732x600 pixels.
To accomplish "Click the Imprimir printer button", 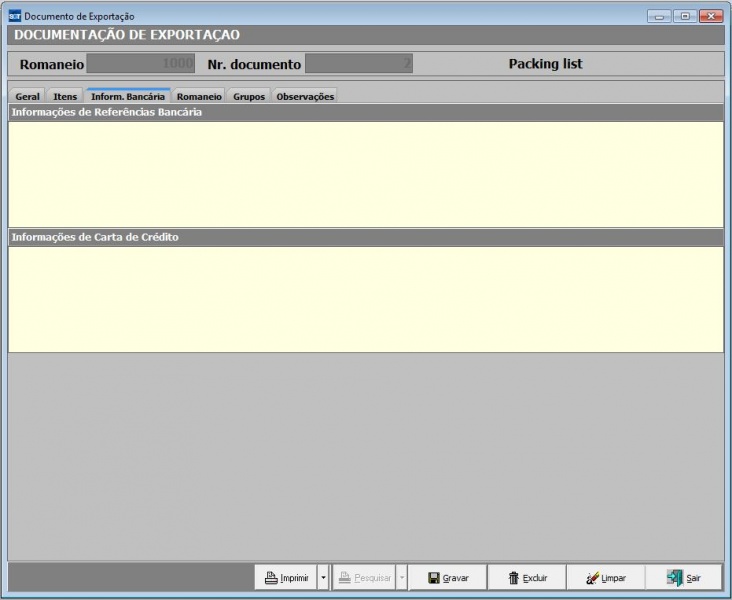I will 286,578.
